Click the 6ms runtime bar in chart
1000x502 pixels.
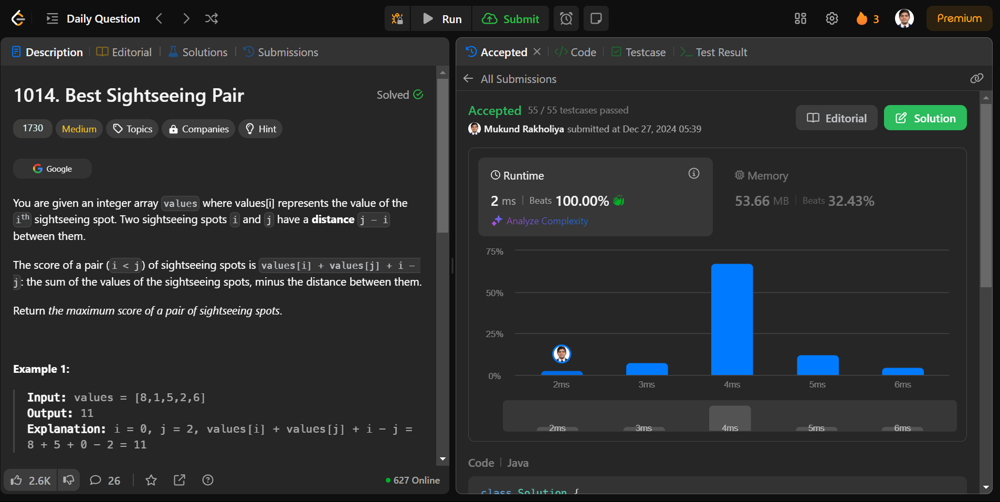coord(903,372)
